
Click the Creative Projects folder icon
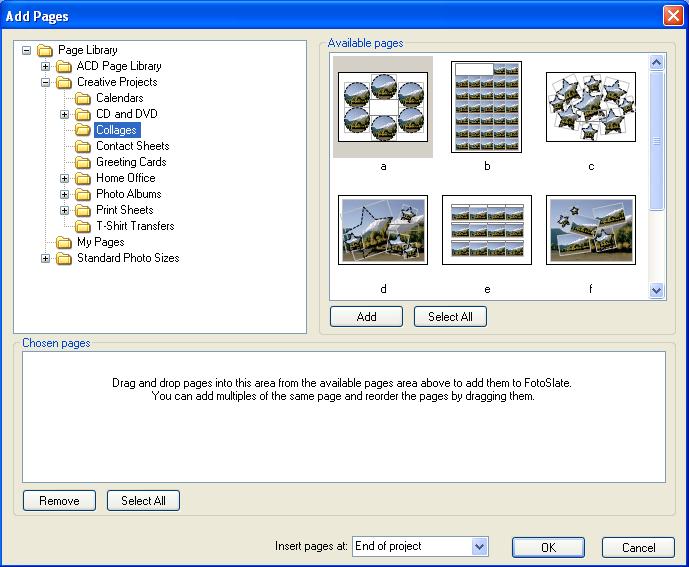(x=64, y=82)
